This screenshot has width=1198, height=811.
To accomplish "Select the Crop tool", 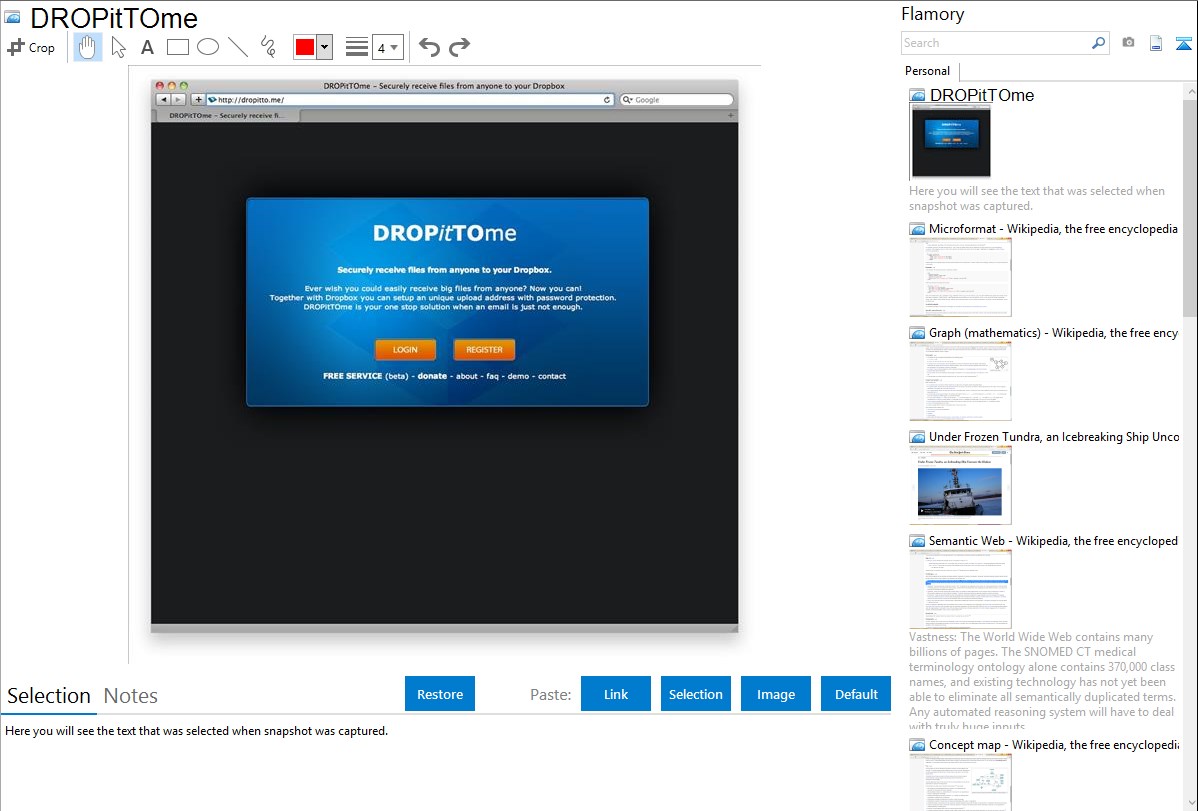I will click(31, 47).
